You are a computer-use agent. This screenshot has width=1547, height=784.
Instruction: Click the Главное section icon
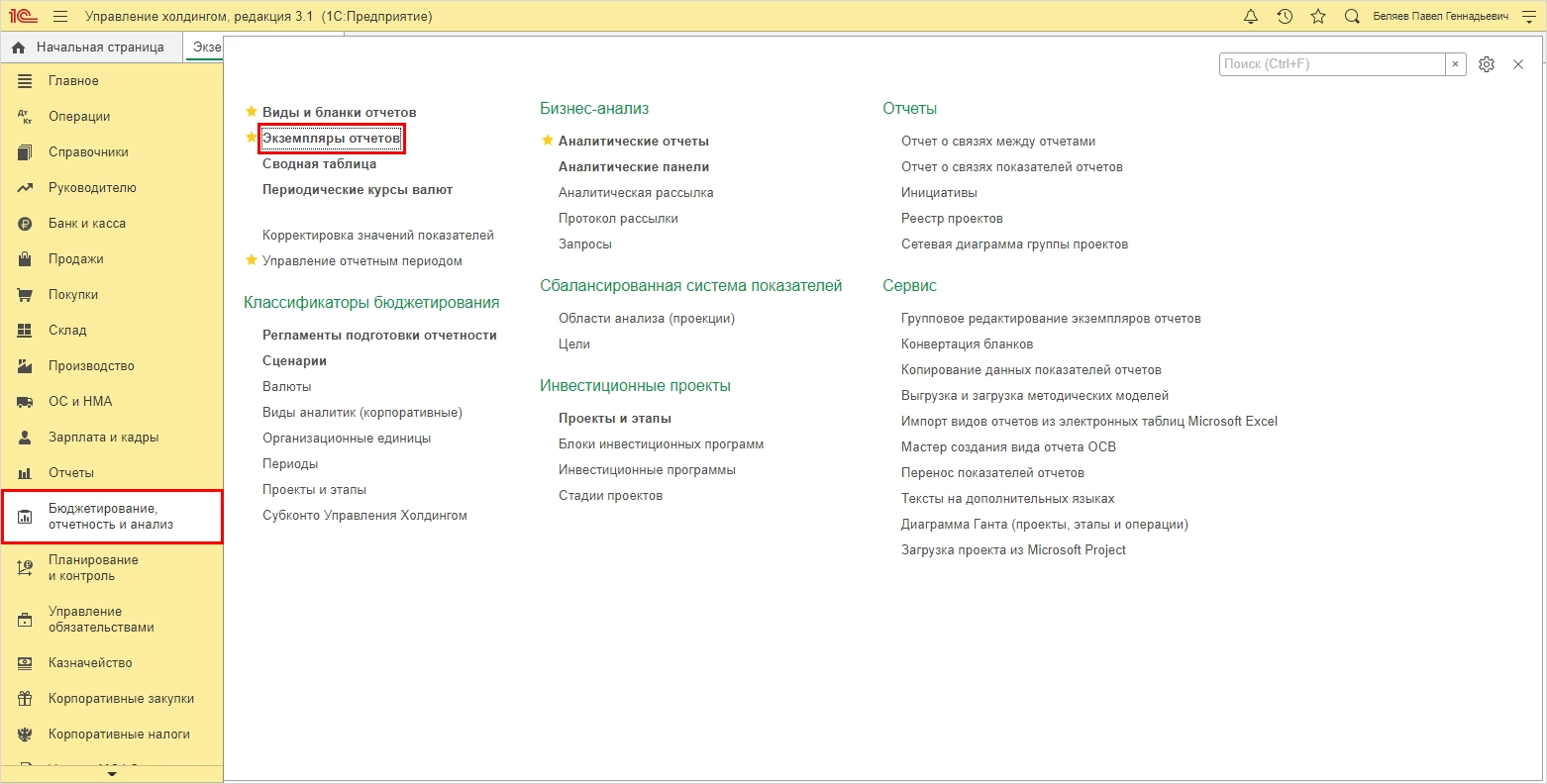[x=26, y=81]
